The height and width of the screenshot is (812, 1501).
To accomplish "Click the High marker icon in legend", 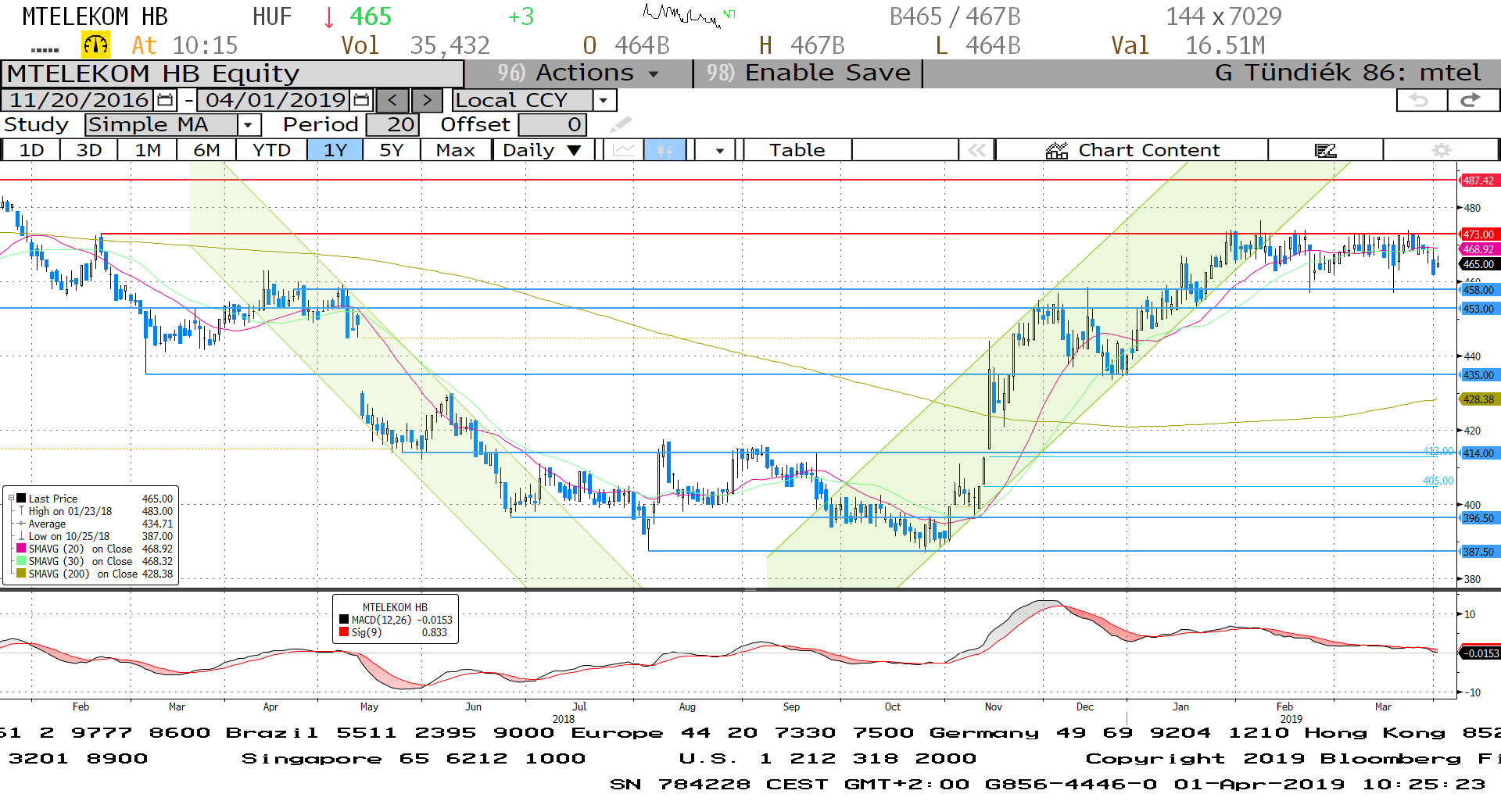I will point(22,511).
